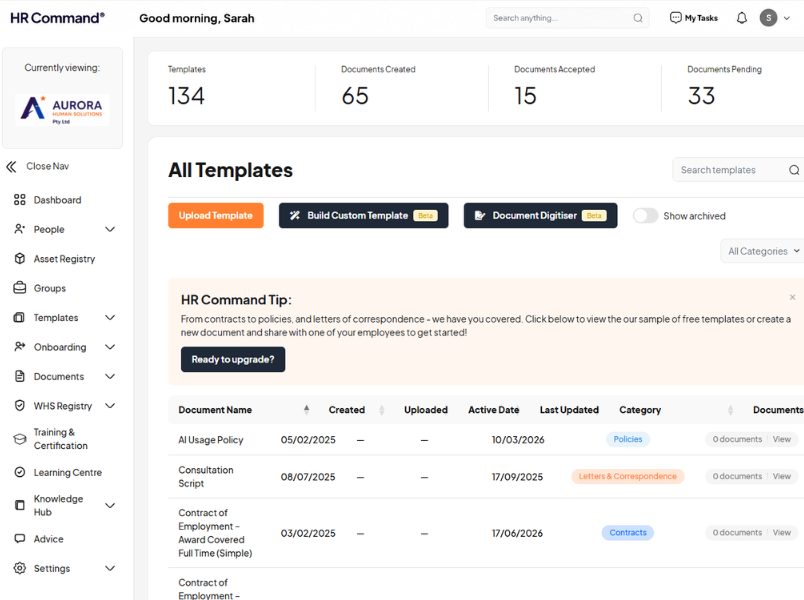View documents for AI Usage Policy
The image size is (804, 600).
pyautogui.click(x=781, y=439)
